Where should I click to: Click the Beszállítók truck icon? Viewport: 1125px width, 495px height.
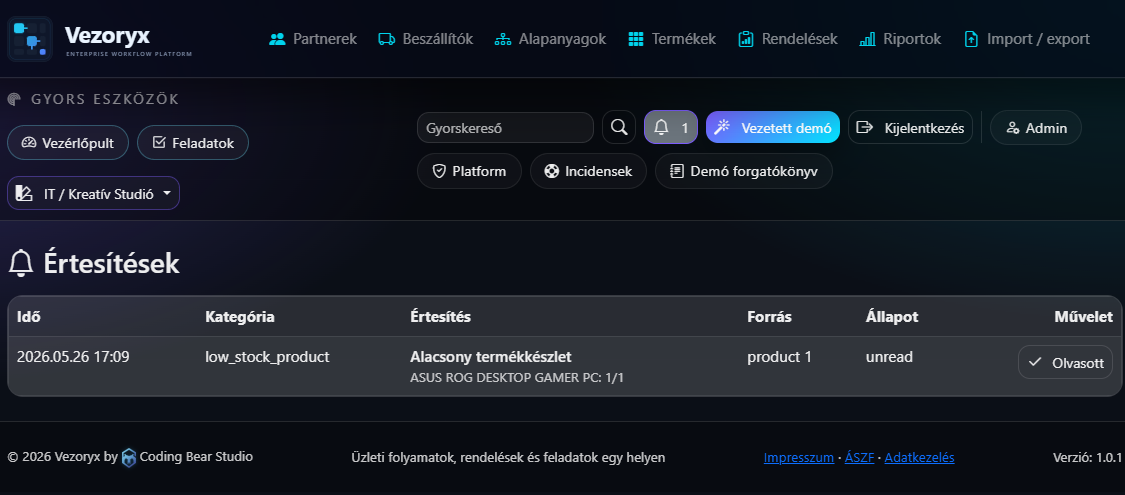[387, 39]
